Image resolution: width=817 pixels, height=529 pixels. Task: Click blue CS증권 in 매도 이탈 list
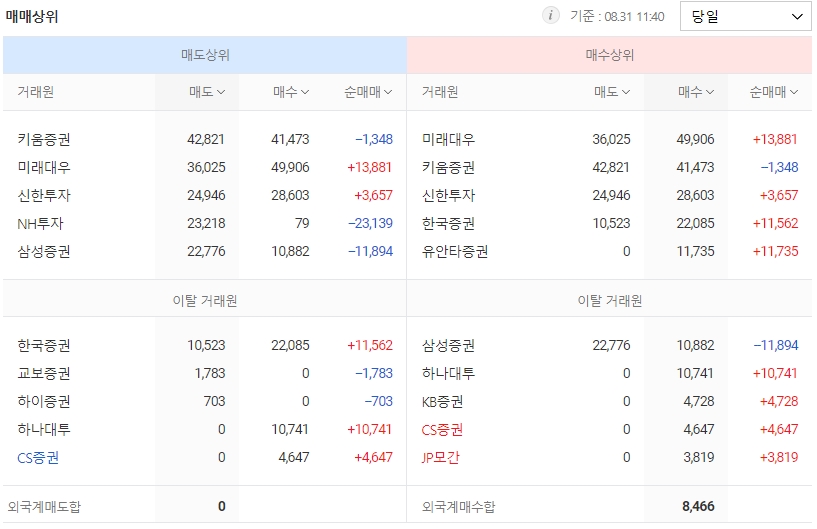(38, 458)
